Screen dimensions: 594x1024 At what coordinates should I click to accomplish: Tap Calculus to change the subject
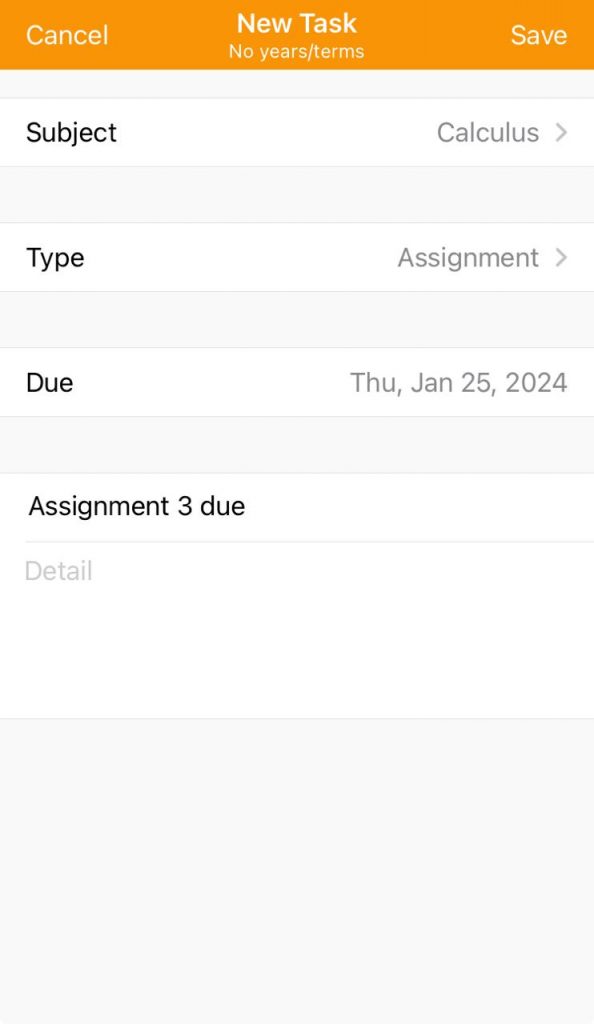point(487,132)
